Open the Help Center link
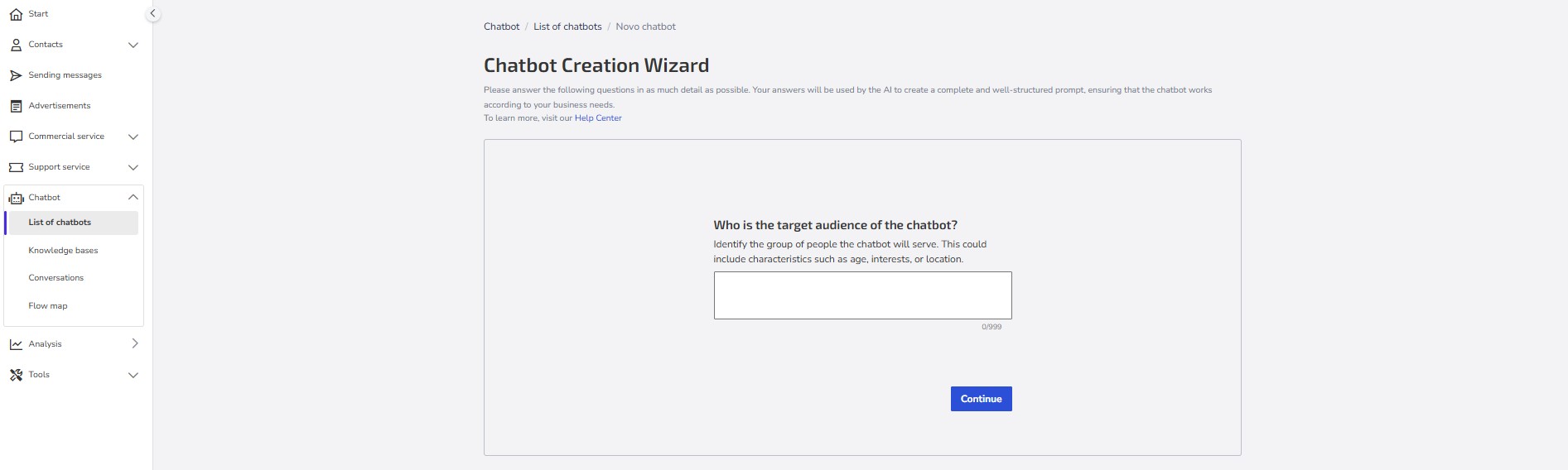 (598, 118)
